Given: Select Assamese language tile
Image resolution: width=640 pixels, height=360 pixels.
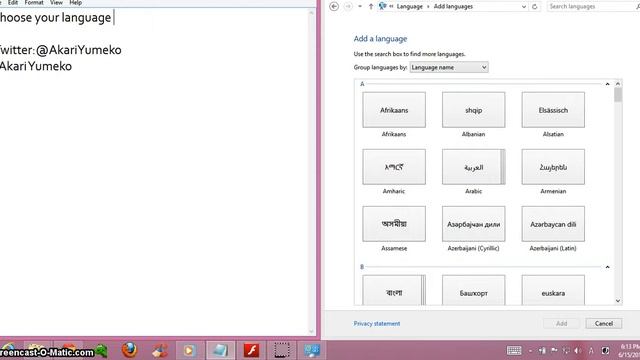Looking at the screenshot, I should coord(394,224).
